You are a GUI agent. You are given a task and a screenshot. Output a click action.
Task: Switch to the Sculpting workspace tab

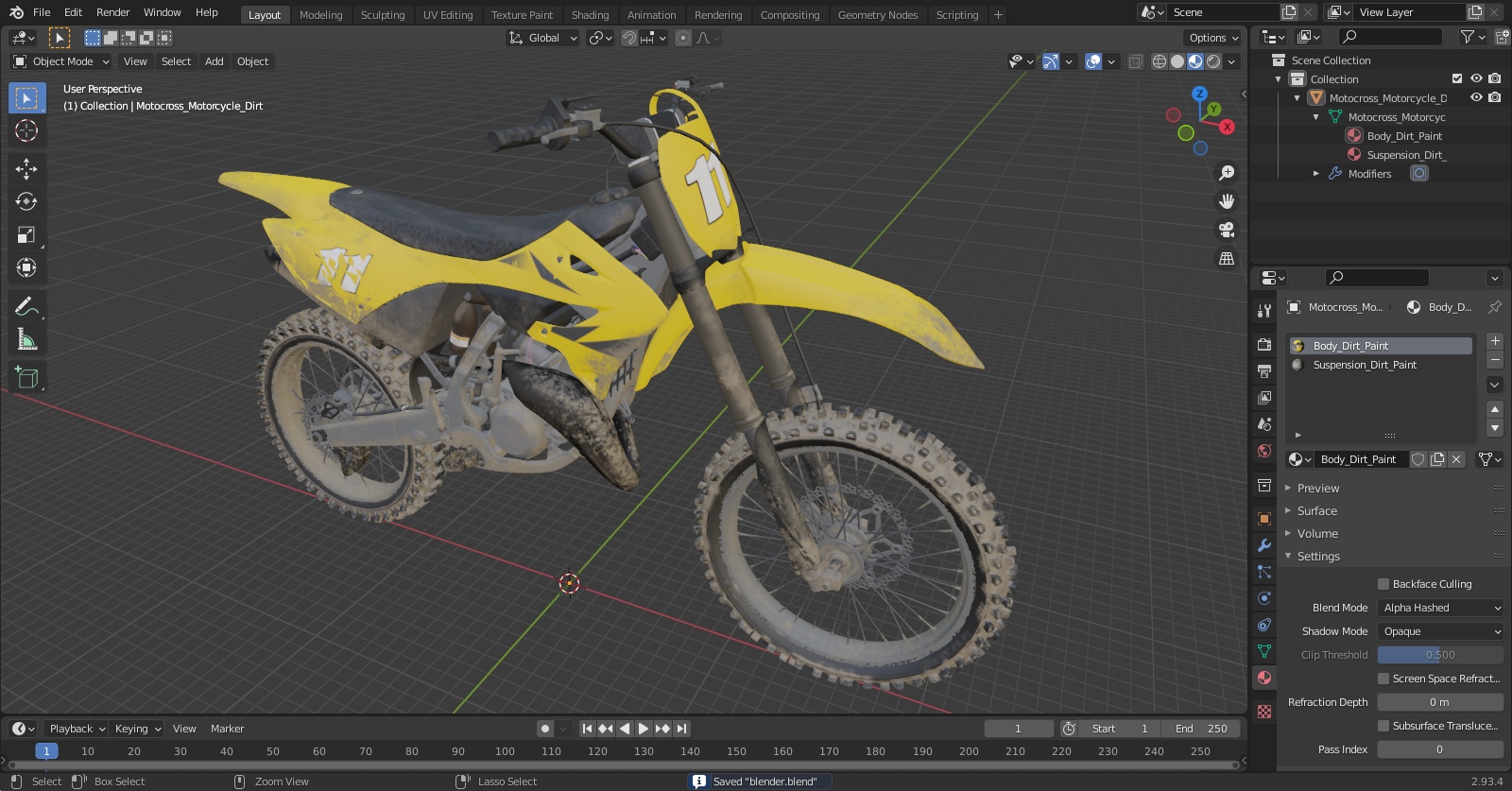tap(383, 15)
